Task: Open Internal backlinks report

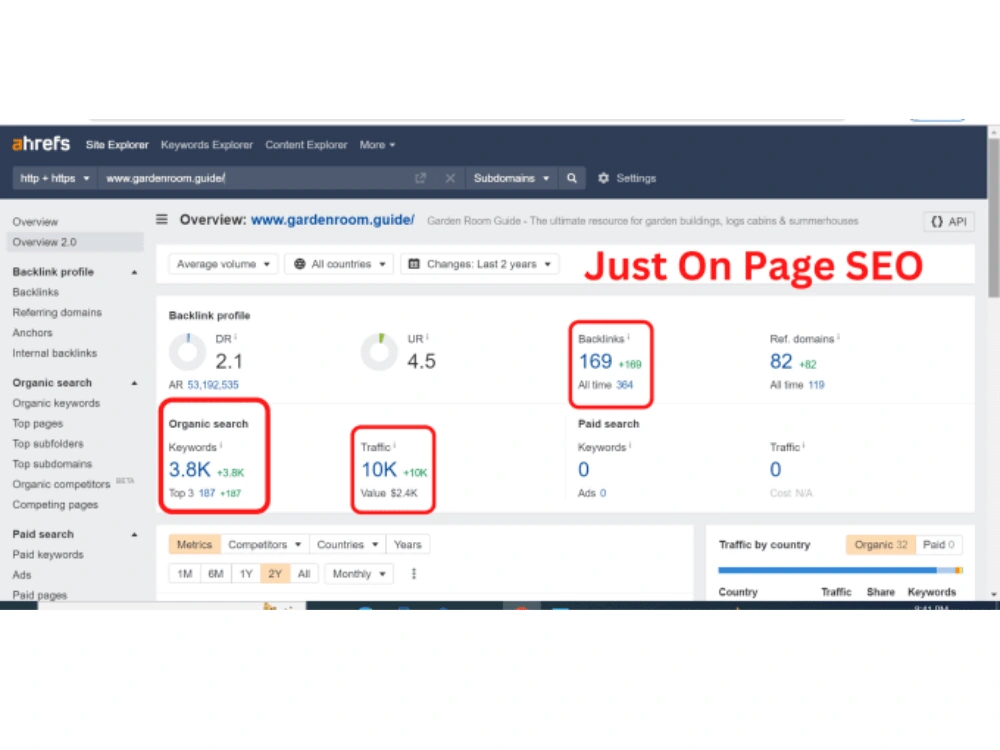Action: 55,353
